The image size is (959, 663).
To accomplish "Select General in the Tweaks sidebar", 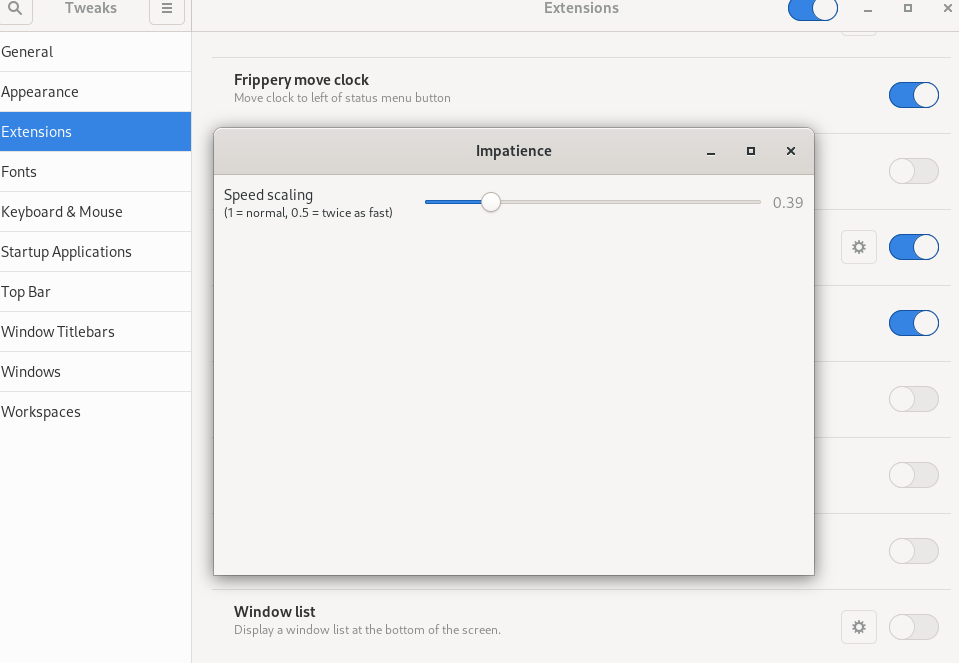I will (28, 51).
